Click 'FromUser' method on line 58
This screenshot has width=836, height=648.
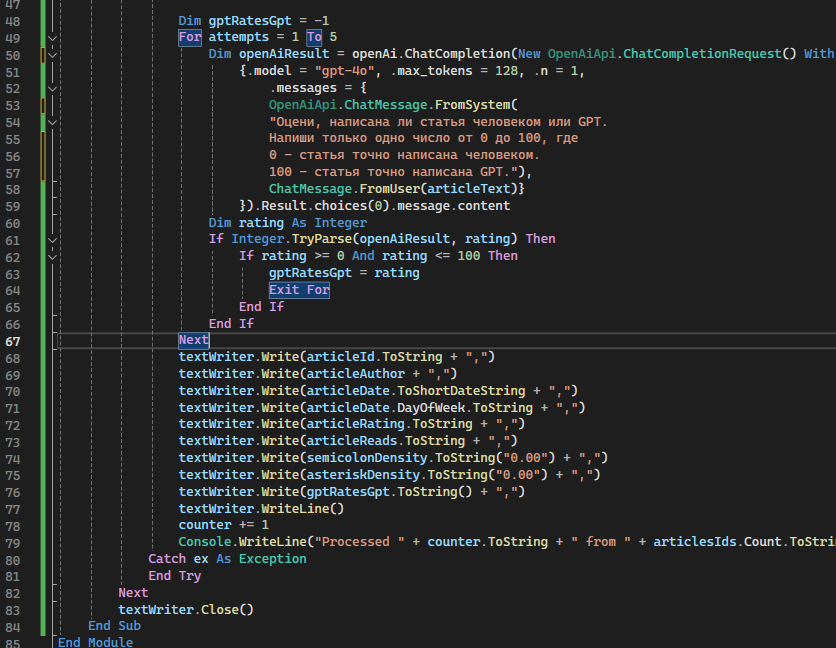point(389,188)
